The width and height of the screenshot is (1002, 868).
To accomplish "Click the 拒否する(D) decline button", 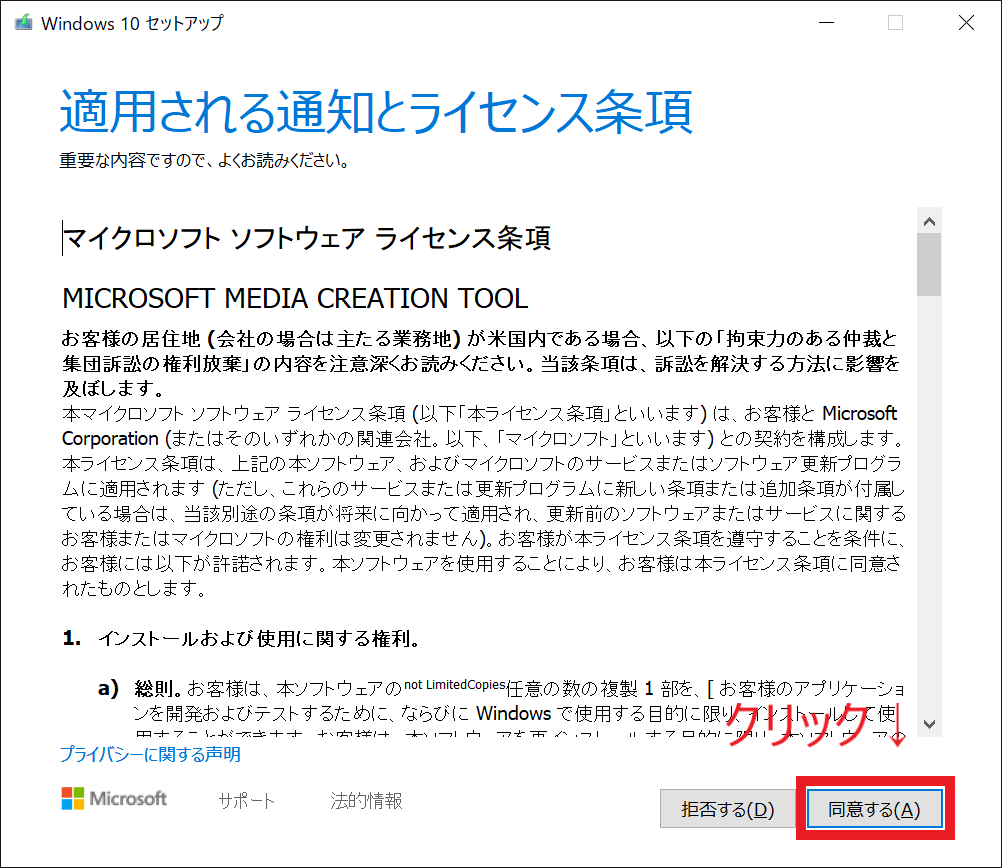I will point(728,809).
